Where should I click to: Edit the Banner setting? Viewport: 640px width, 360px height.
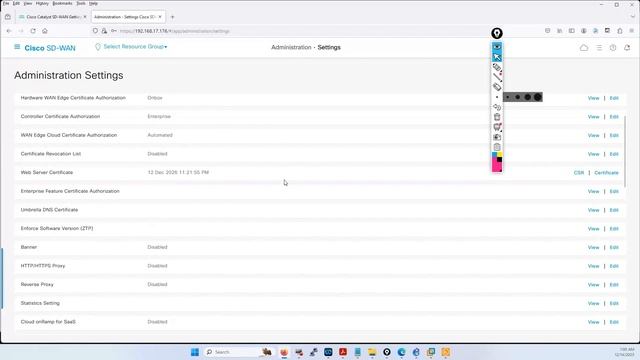click(x=614, y=248)
